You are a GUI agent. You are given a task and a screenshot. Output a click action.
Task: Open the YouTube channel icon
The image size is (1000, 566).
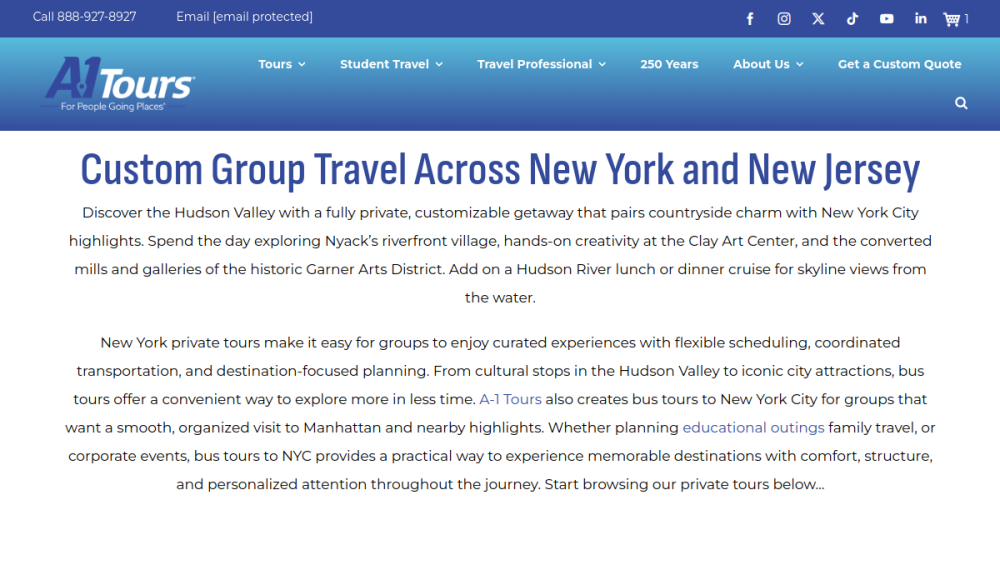click(x=886, y=19)
